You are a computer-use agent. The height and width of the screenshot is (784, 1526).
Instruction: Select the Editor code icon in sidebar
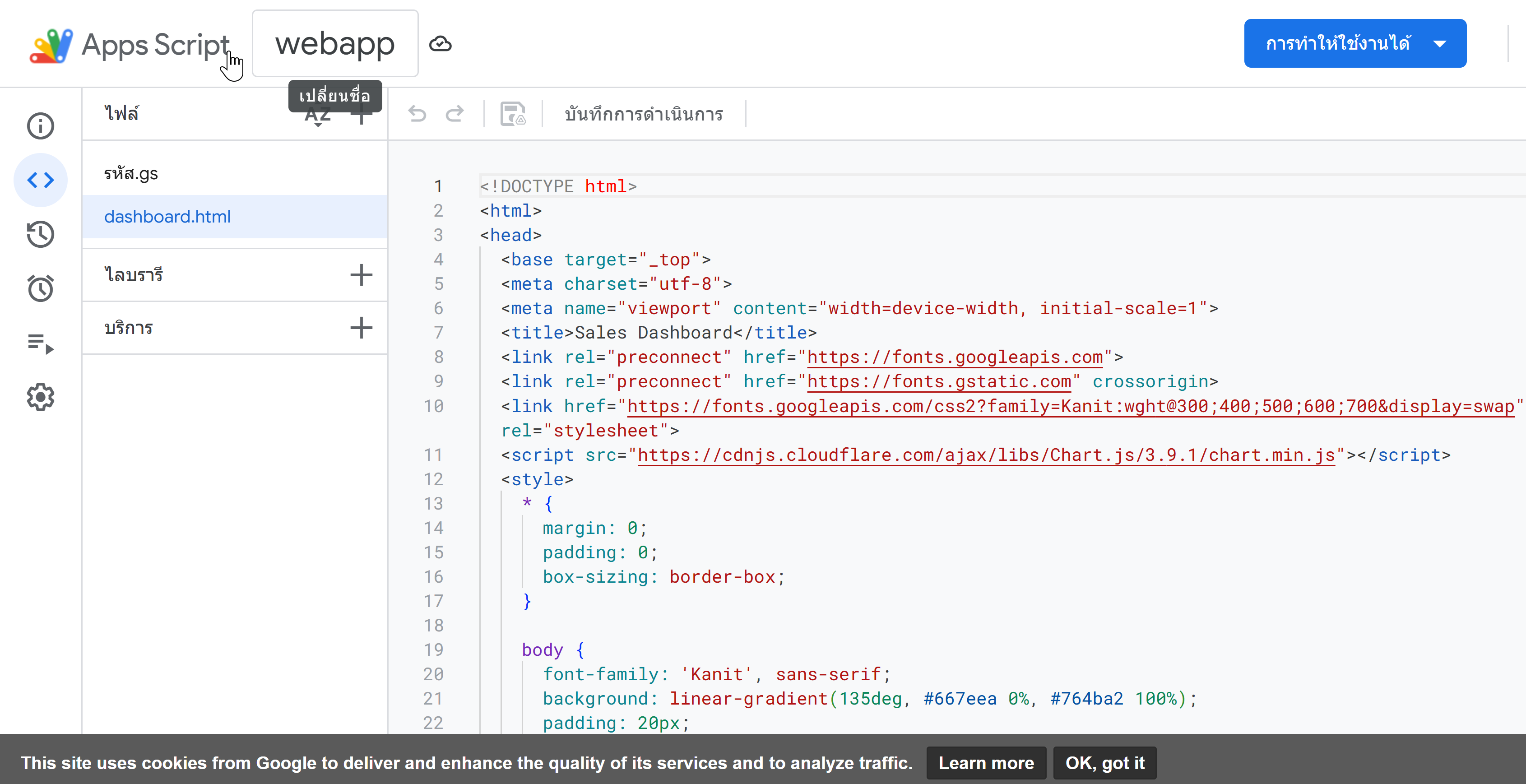(x=40, y=180)
